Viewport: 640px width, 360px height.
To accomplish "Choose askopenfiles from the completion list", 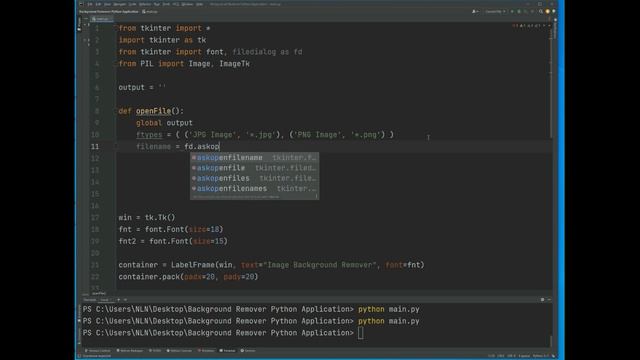I will click(255, 178).
